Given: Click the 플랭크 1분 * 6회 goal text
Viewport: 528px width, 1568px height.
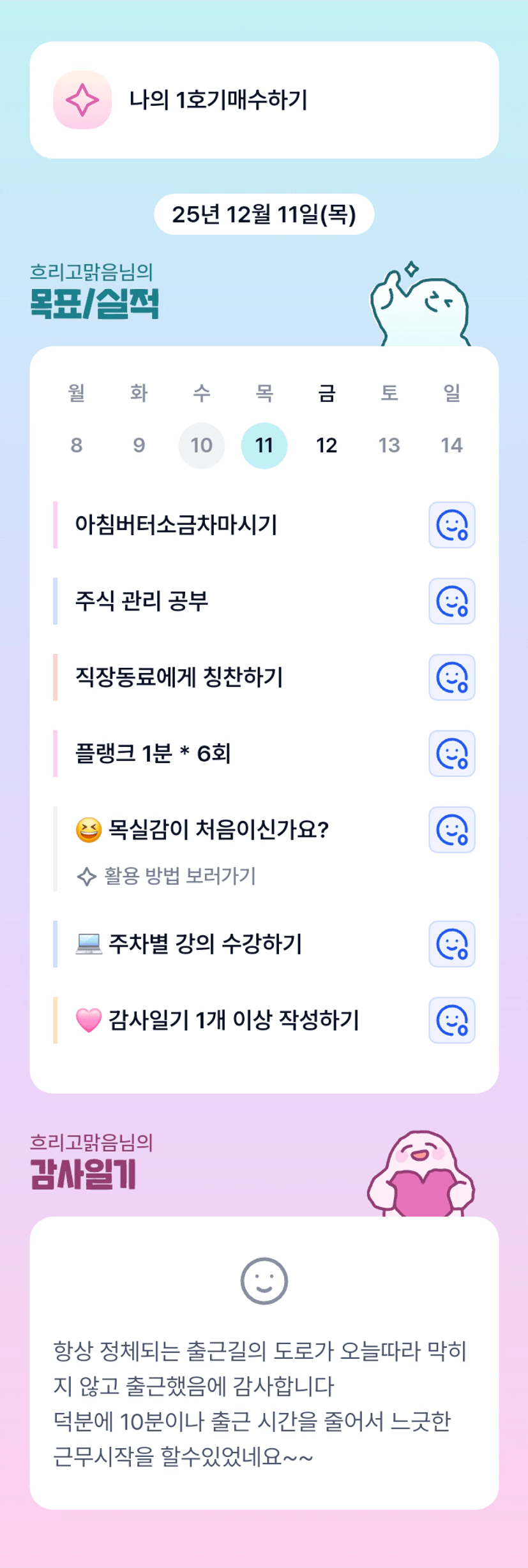Looking at the screenshot, I should click(153, 753).
